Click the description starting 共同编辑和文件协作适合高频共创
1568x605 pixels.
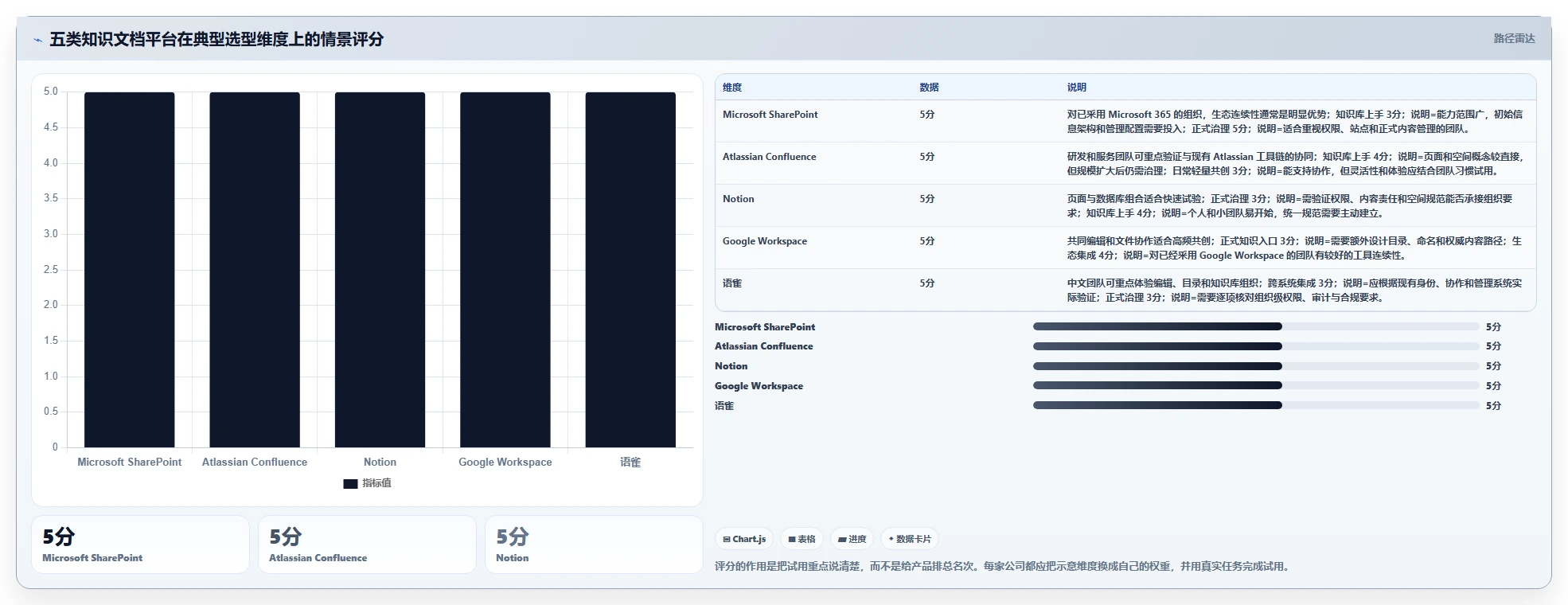tap(1294, 248)
